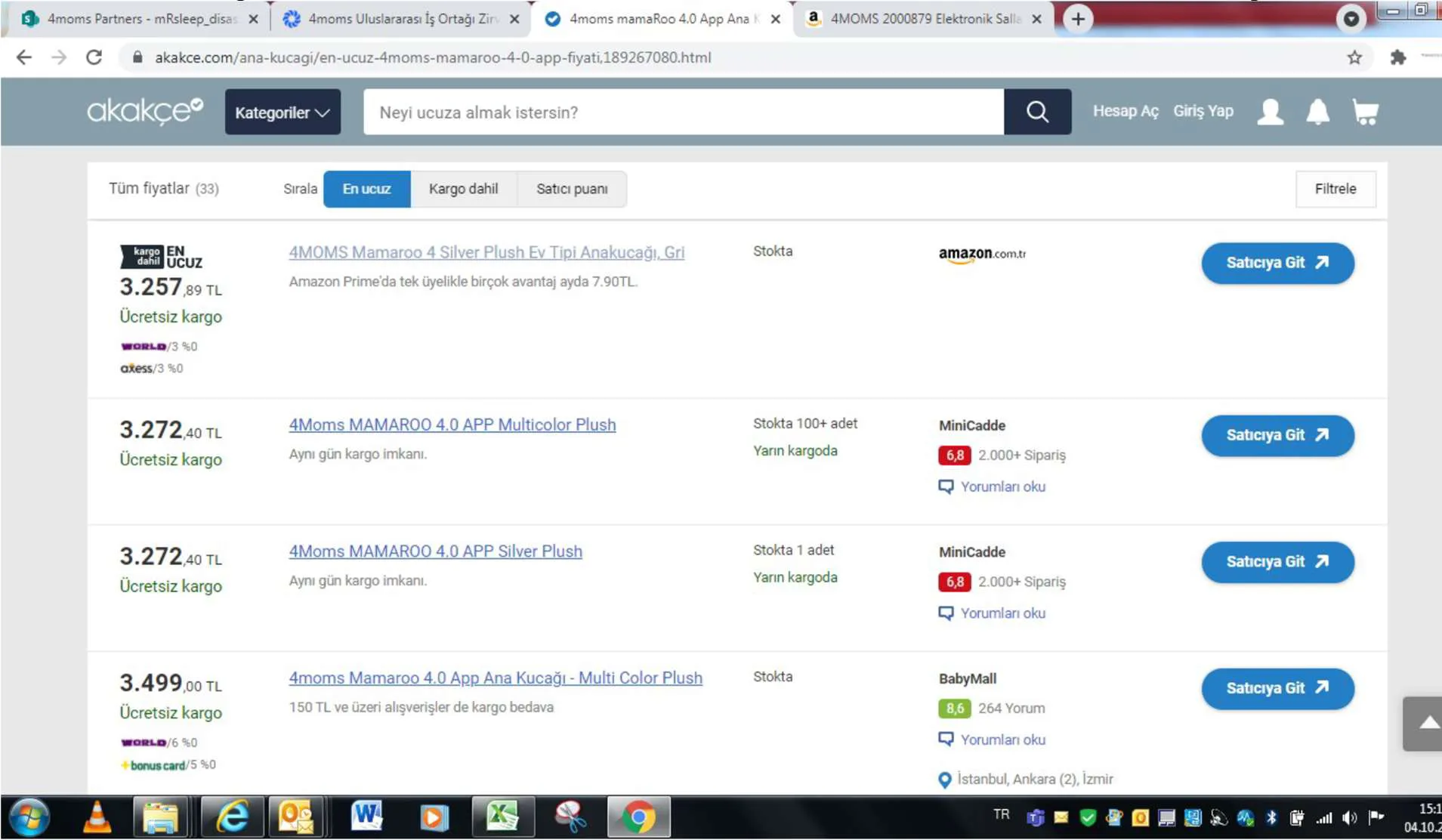Open Microsoft Word from taskbar
The height and width of the screenshot is (840, 1442).
coord(367,817)
